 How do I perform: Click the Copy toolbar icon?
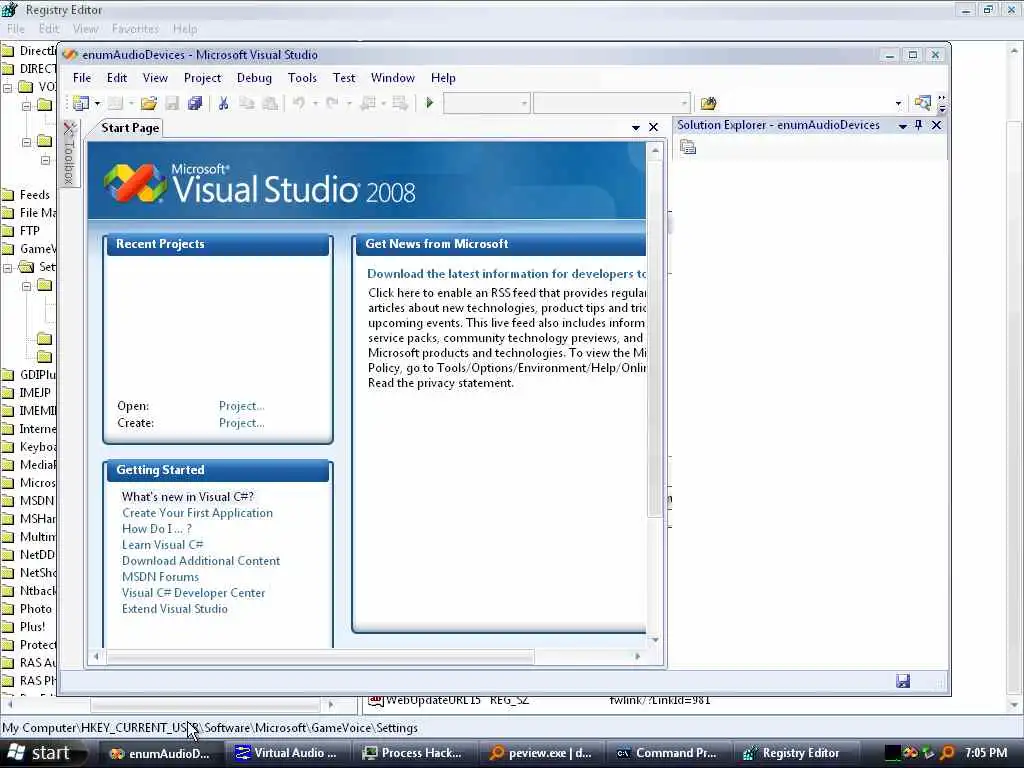click(x=247, y=103)
